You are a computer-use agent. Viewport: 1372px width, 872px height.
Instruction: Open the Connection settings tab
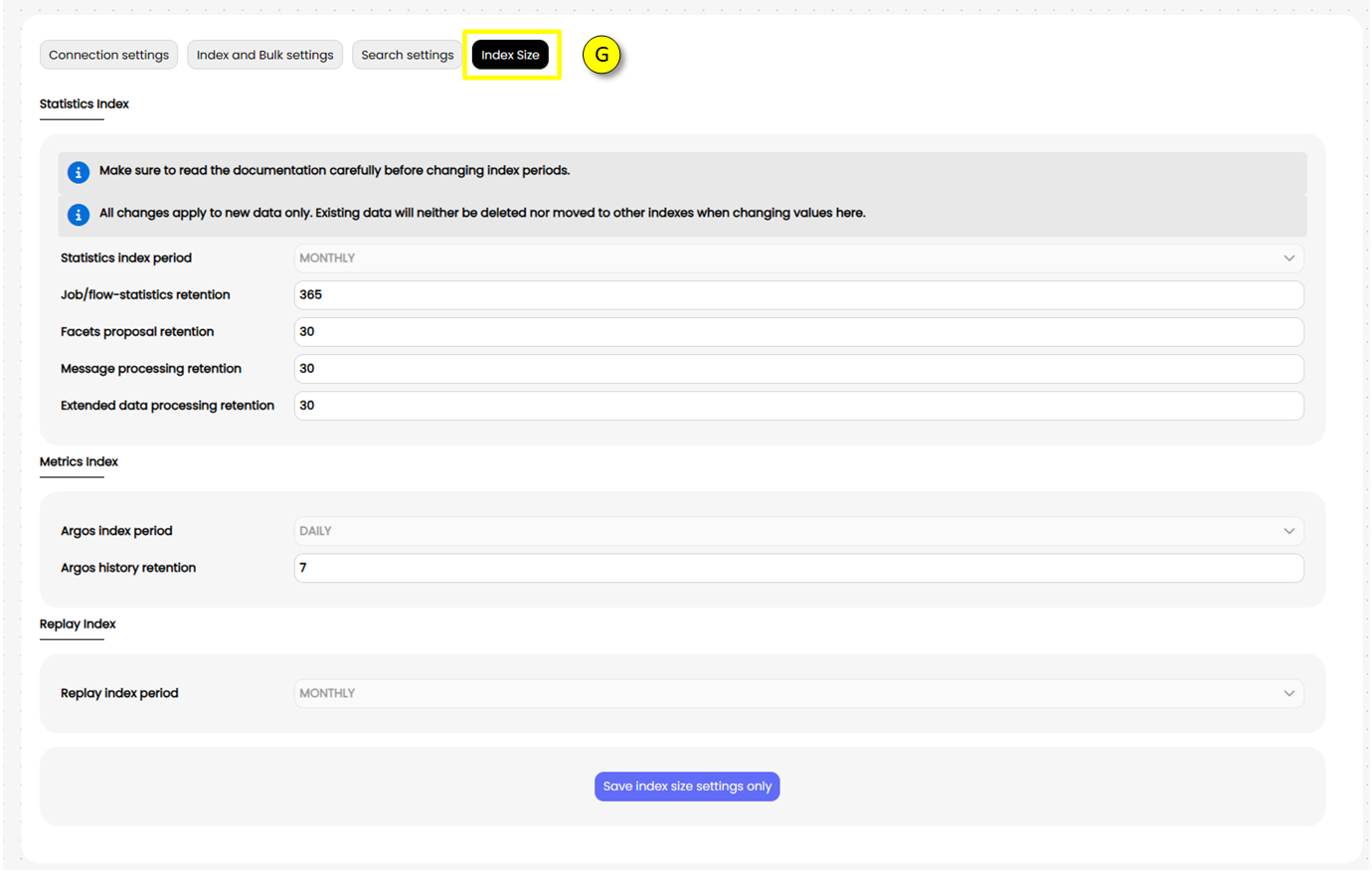[108, 55]
